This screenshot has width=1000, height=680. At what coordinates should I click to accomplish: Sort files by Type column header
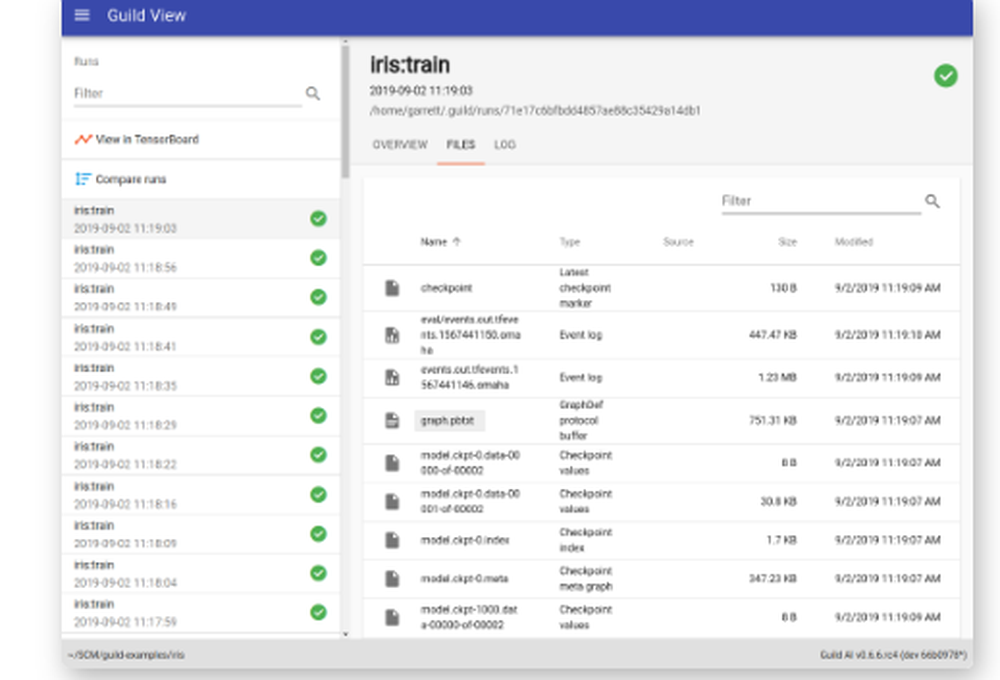[x=570, y=242]
